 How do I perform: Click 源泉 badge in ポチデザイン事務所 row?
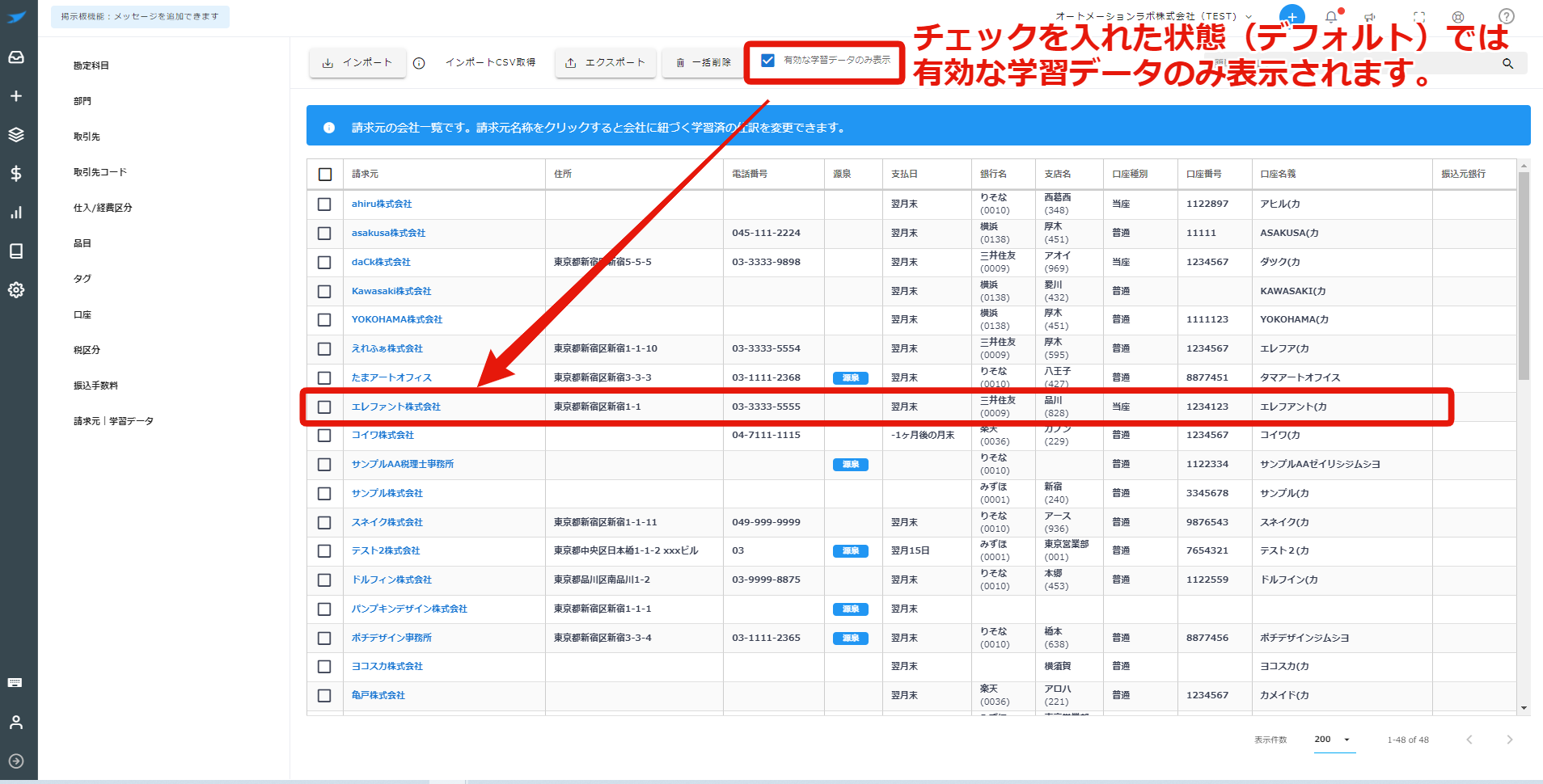click(851, 639)
